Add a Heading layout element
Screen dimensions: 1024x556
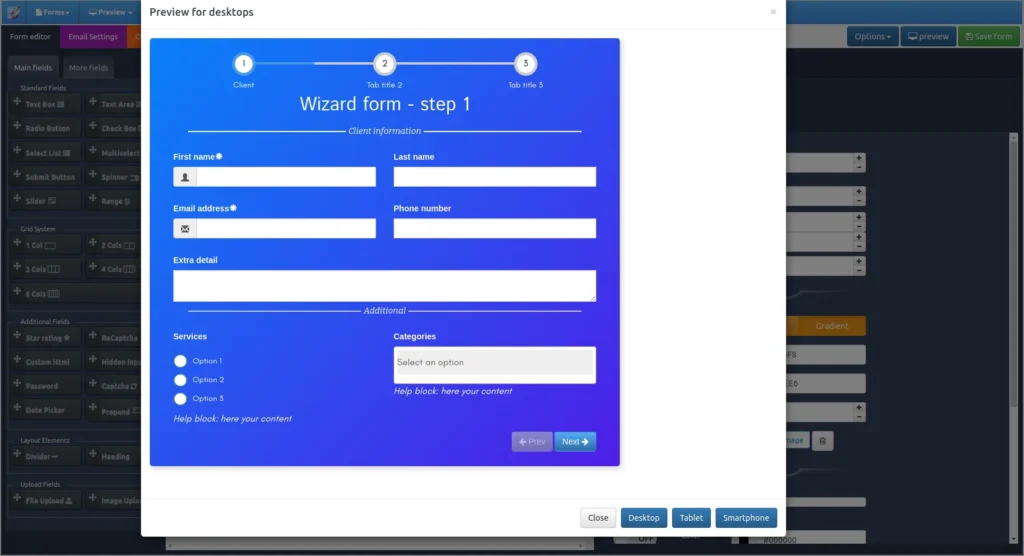[x=114, y=456]
